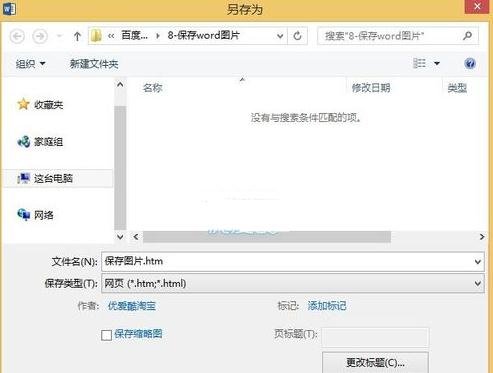Click the network icon beside 网络
Screen dimensions: 493x373
[x=24, y=215]
